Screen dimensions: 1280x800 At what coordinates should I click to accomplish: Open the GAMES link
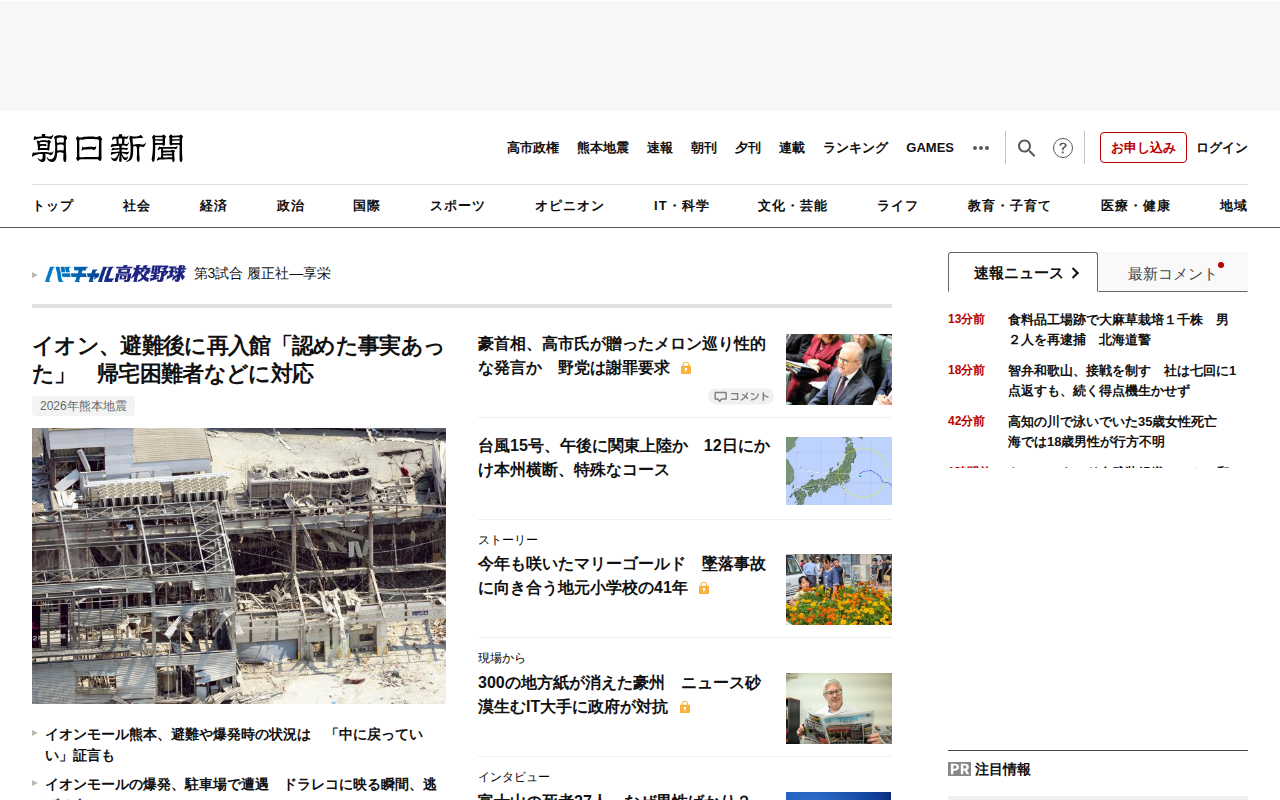pyautogui.click(x=930, y=148)
